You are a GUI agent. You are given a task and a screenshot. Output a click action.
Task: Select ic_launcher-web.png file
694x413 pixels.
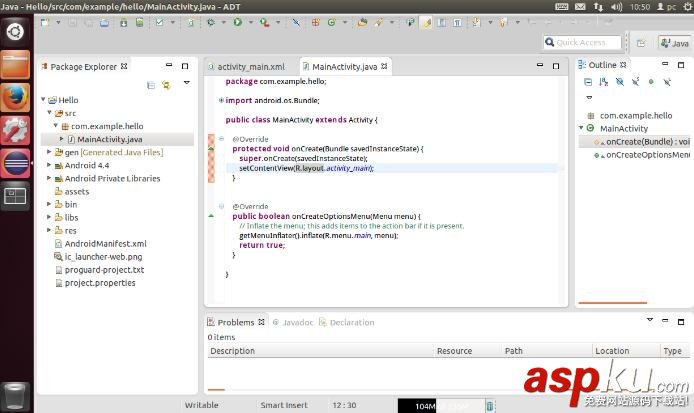tap(98, 257)
